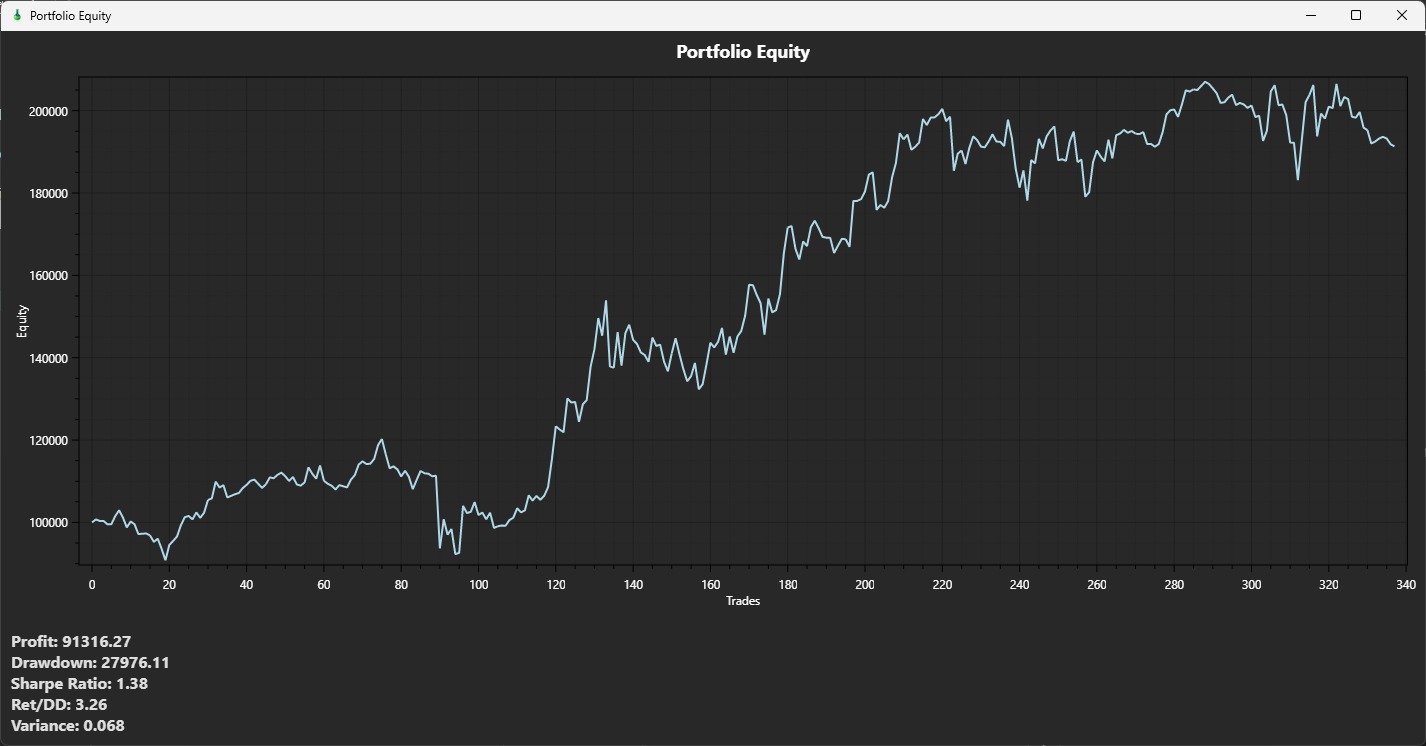This screenshot has height=746, width=1426.
Task: Click the 200 tick on the Trades axis
Action: 865,585
